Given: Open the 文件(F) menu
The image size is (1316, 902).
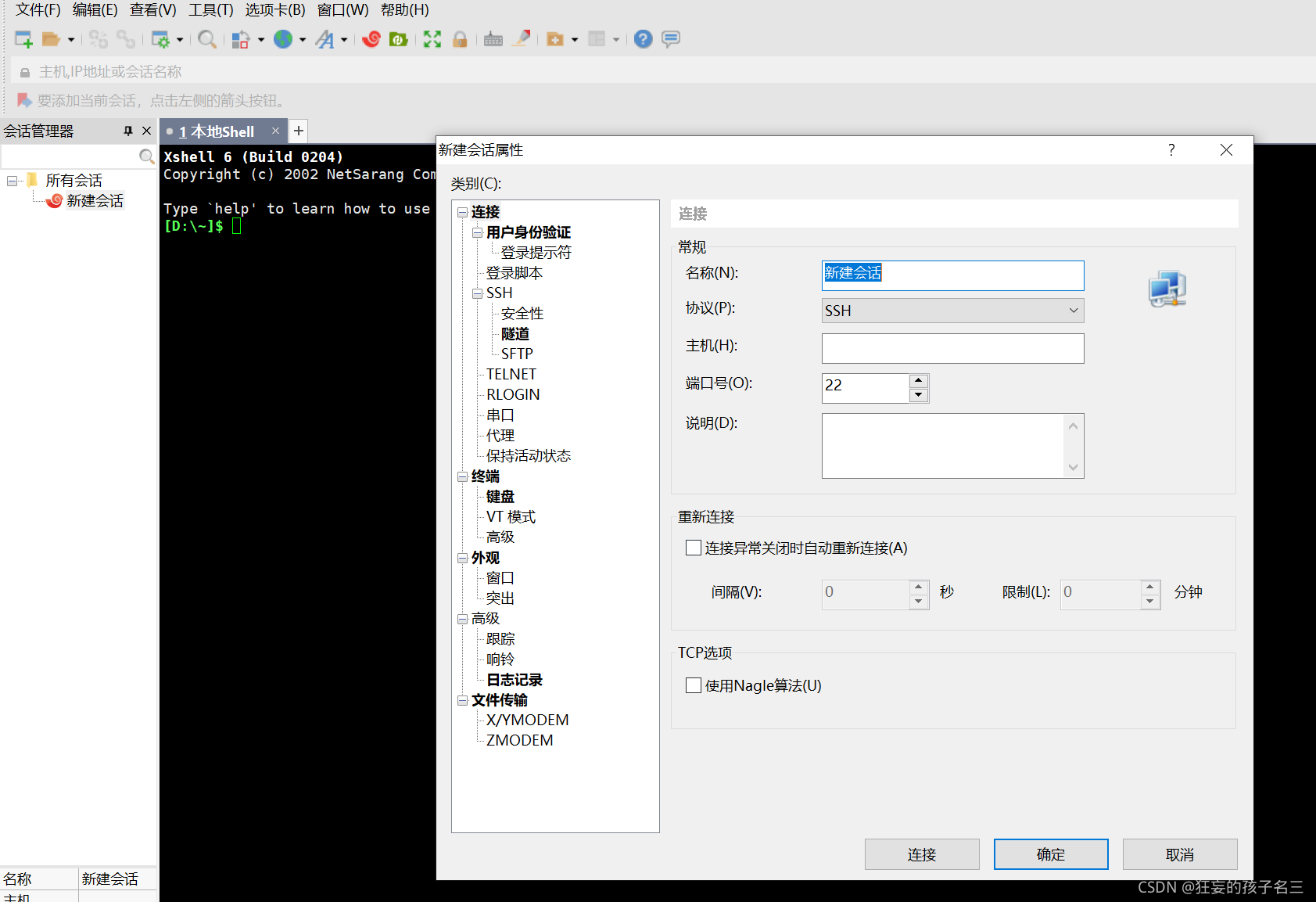Looking at the screenshot, I should [38, 9].
